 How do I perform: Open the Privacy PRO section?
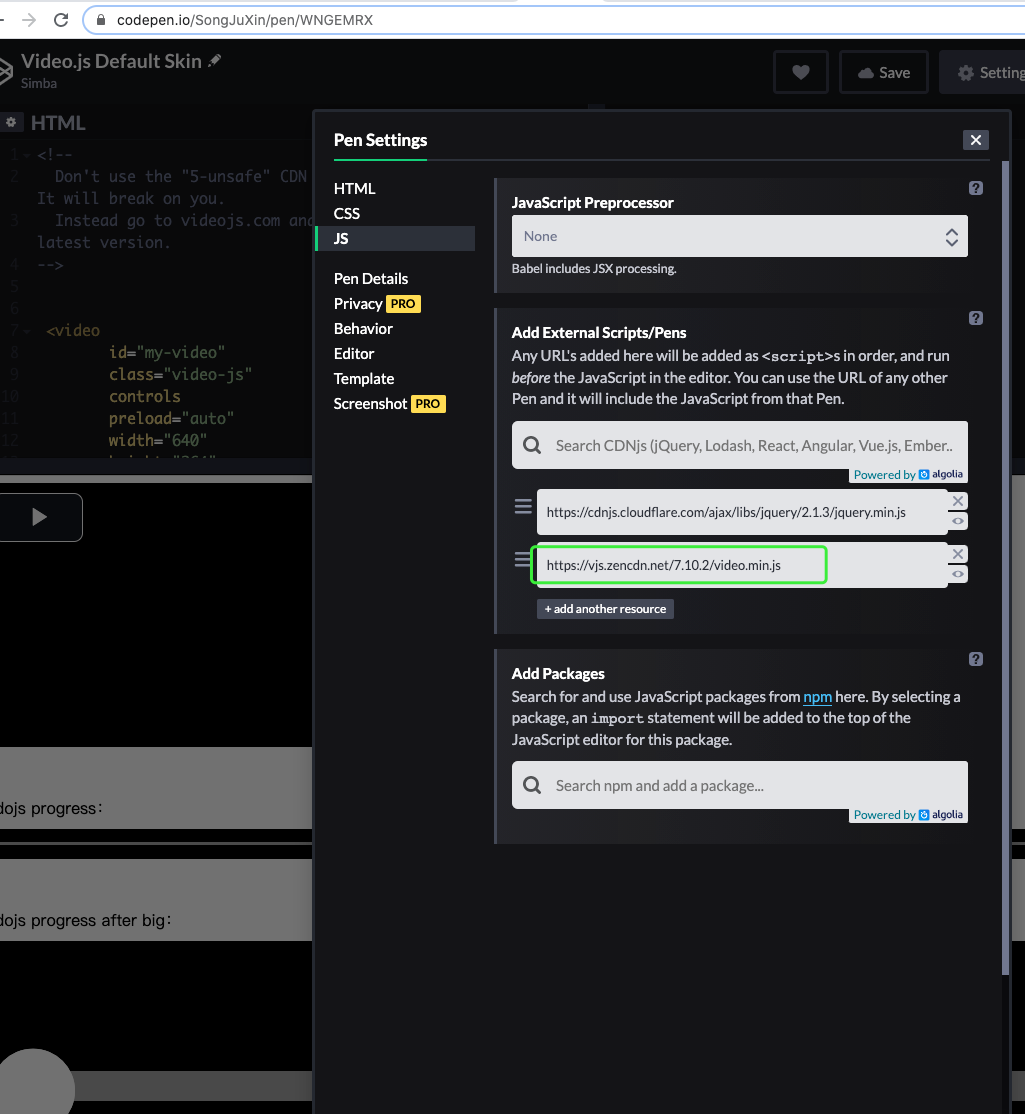coord(377,303)
